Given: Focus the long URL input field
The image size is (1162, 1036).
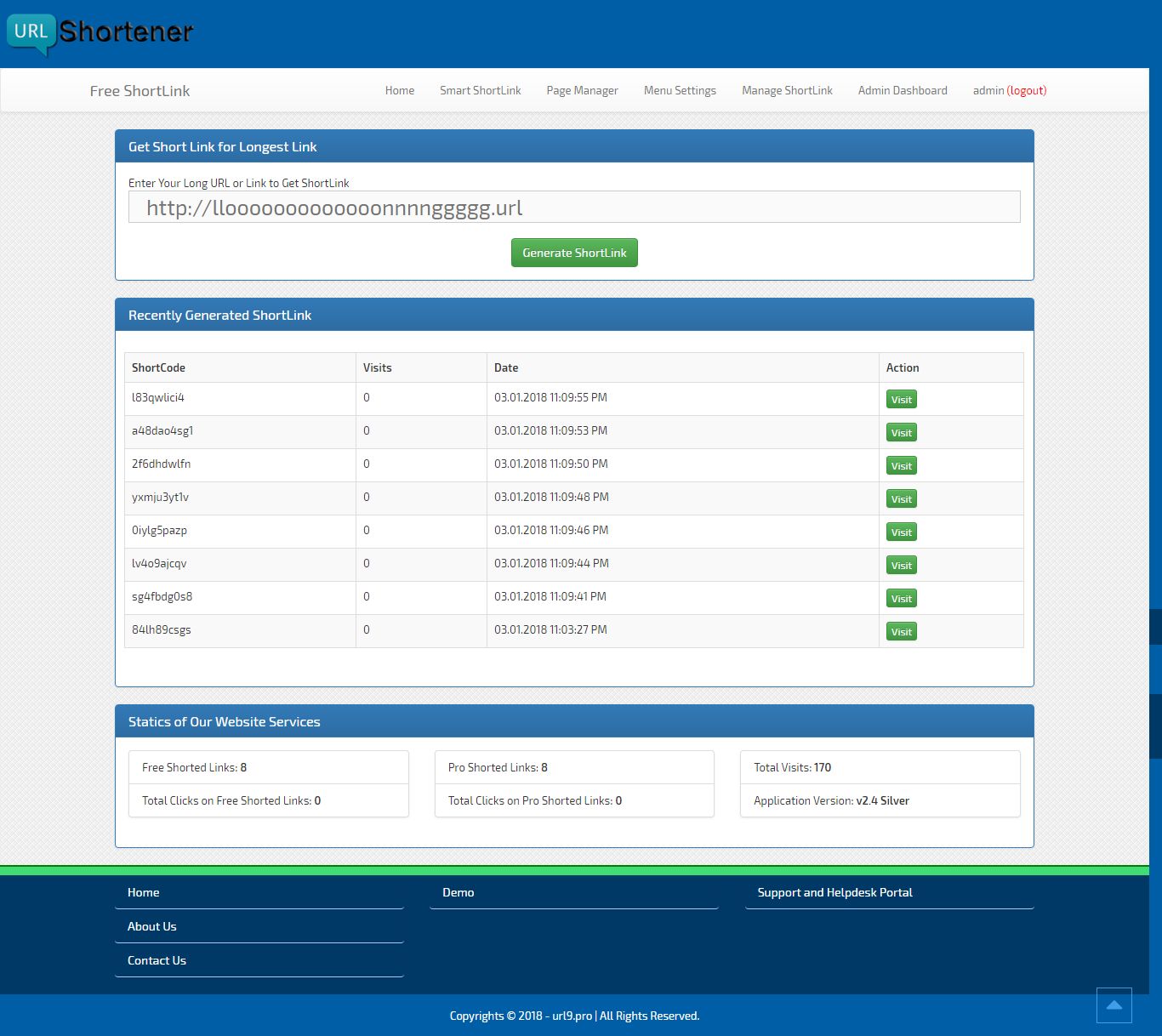Looking at the screenshot, I should click(573, 208).
